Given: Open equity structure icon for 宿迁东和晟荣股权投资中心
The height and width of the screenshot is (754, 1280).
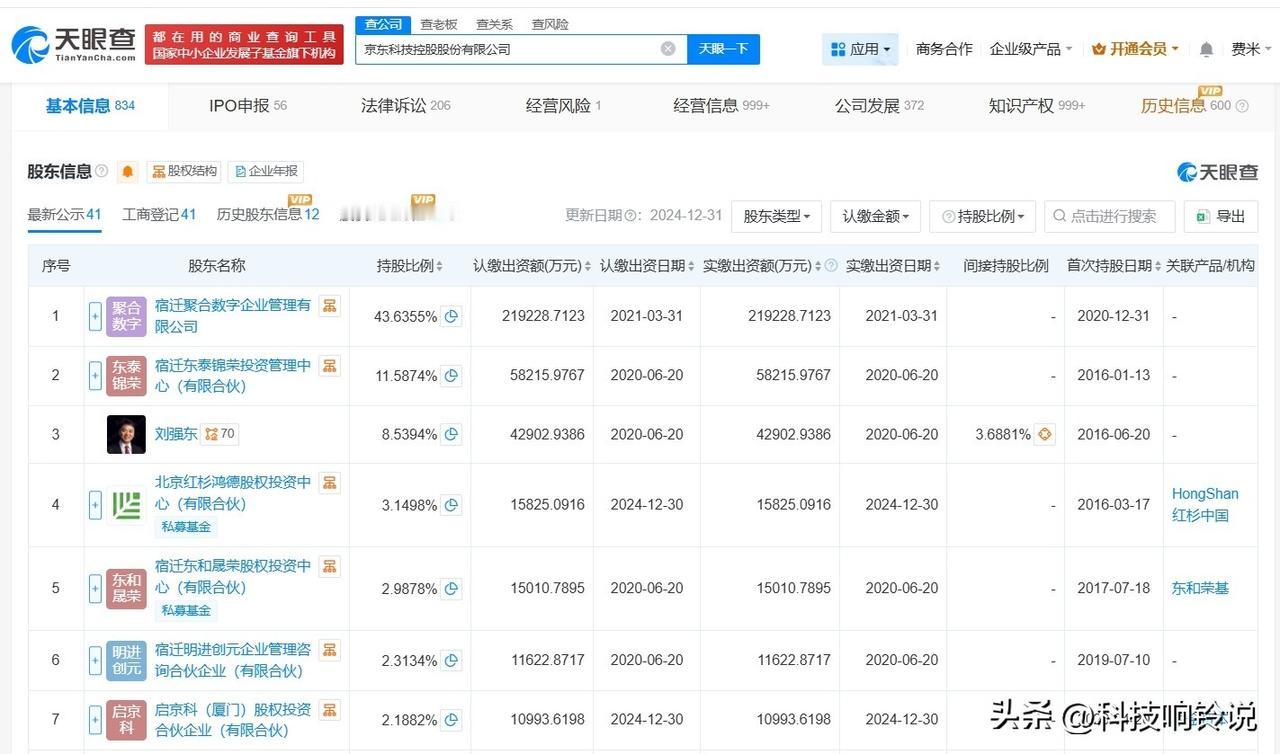Looking at the screenshot, I should (x=330, y=567).
